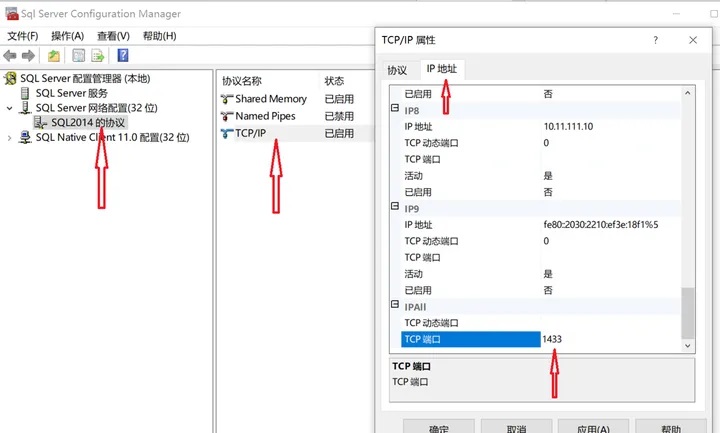Click the Show/Hide console tree toolbar icon
The width and height of the screenshot is (720, 433).
point(79,56)
